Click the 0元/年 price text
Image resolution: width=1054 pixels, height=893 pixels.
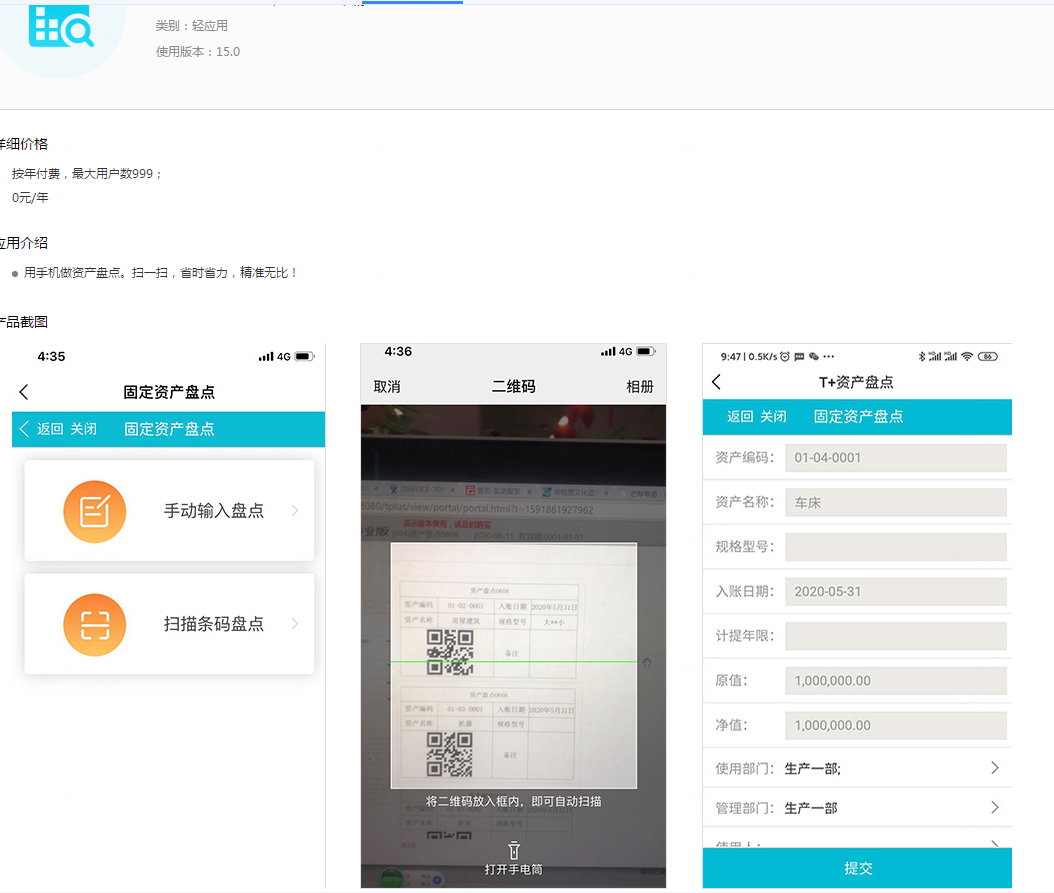30,198
